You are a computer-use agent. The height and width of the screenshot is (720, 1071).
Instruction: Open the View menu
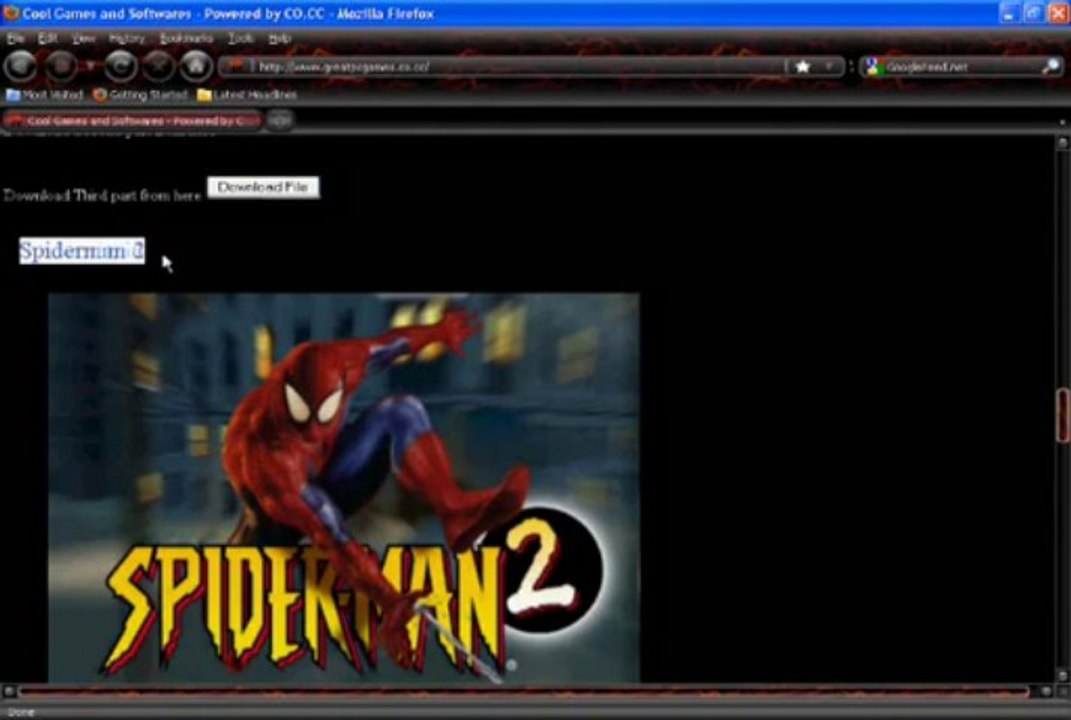(x=83, y=38)
